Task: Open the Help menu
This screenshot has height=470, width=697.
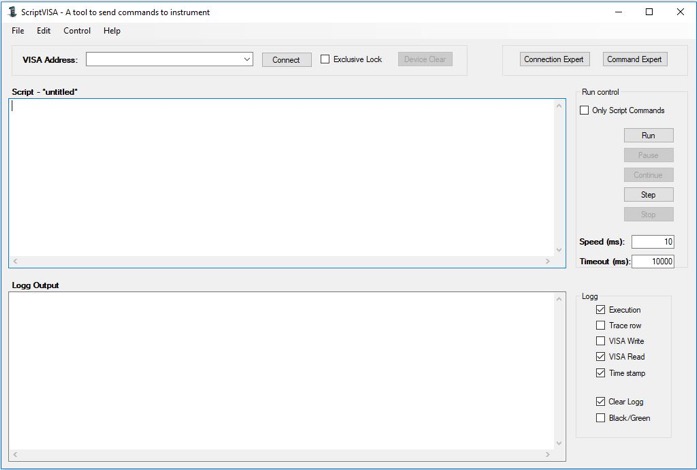Action: [x=112, y=31]
